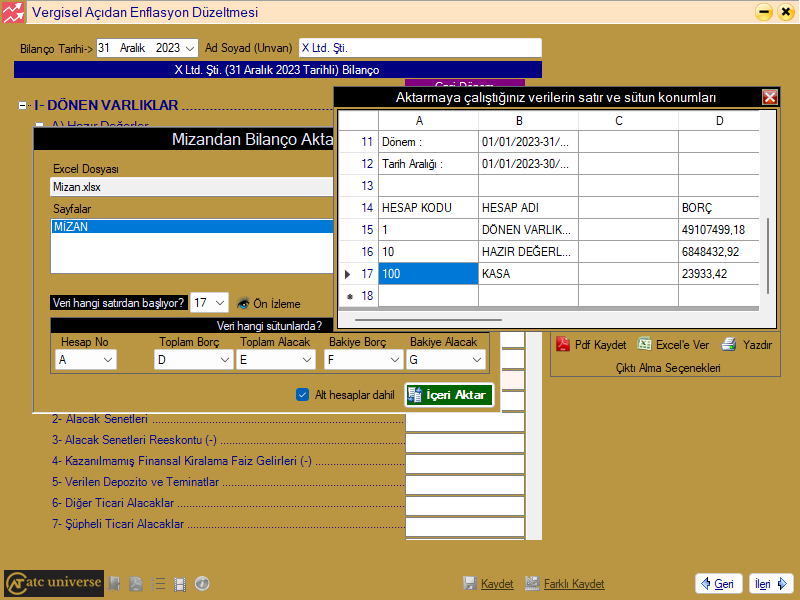The height and width of the screenshot is (600, 800).
Task: Click the 2- Alacak Senetleri row
Action: click(x=100, y=419)
